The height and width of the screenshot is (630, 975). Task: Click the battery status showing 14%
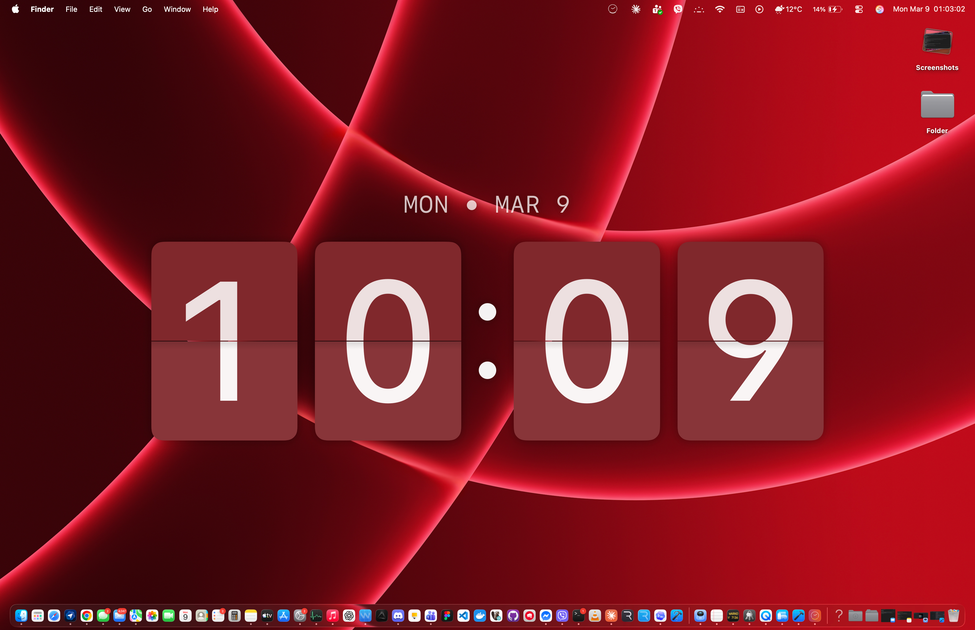pyautogui.click(x=826, y=9)
